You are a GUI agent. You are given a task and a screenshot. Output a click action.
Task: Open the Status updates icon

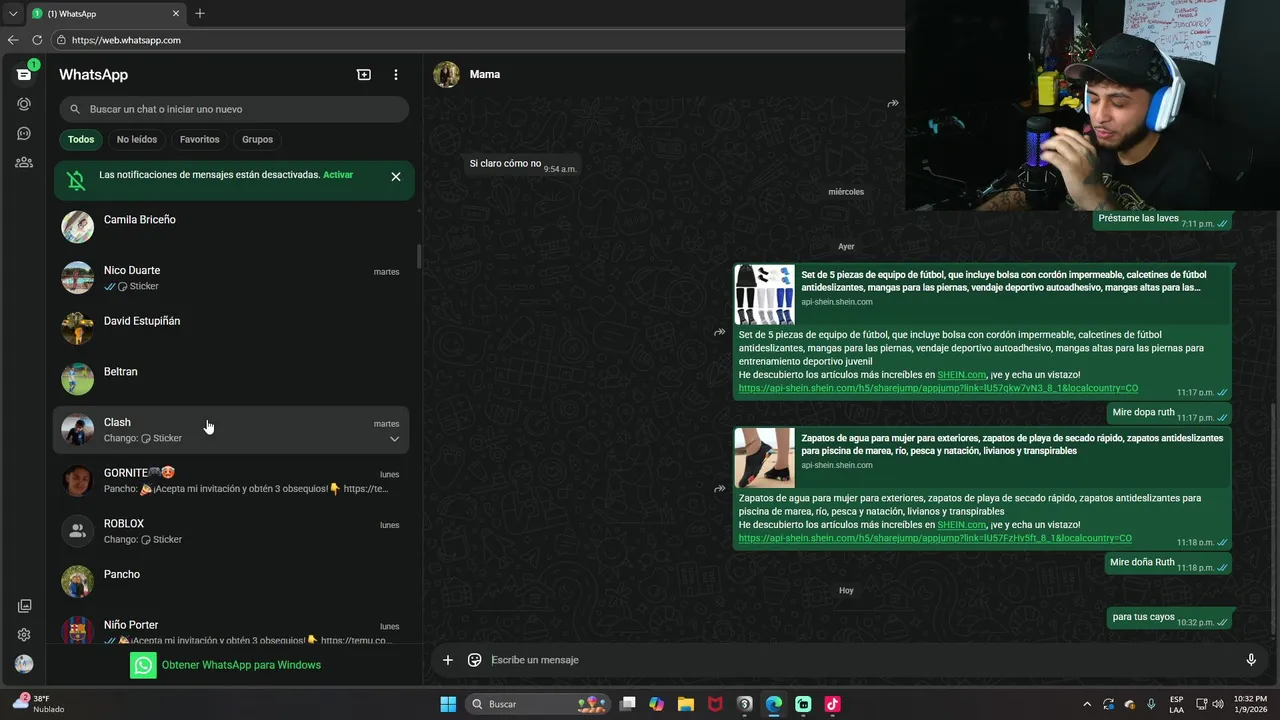tap(24, 104)
